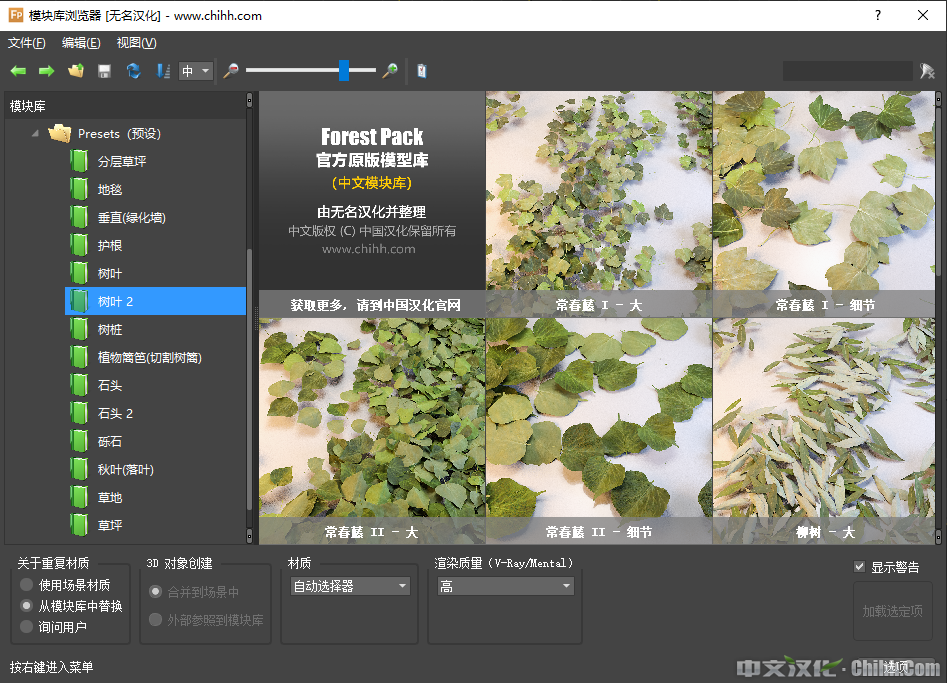Open the 视图(V) menu

point(136,43)
